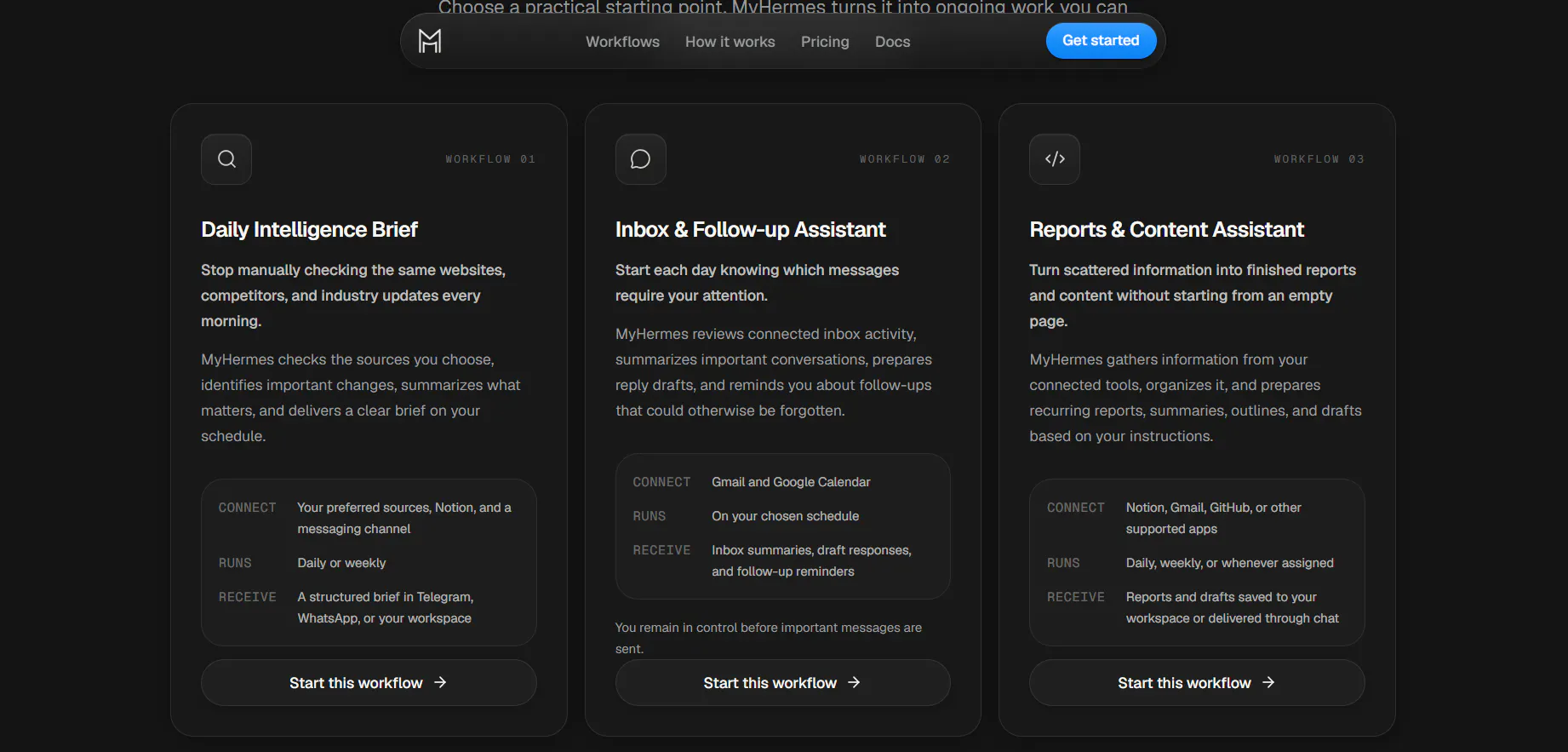This screenshot has height=752, width=1568.
Task: Click CONNECT label in Inbox & Follow-up card
Action: tap(661, 482)
